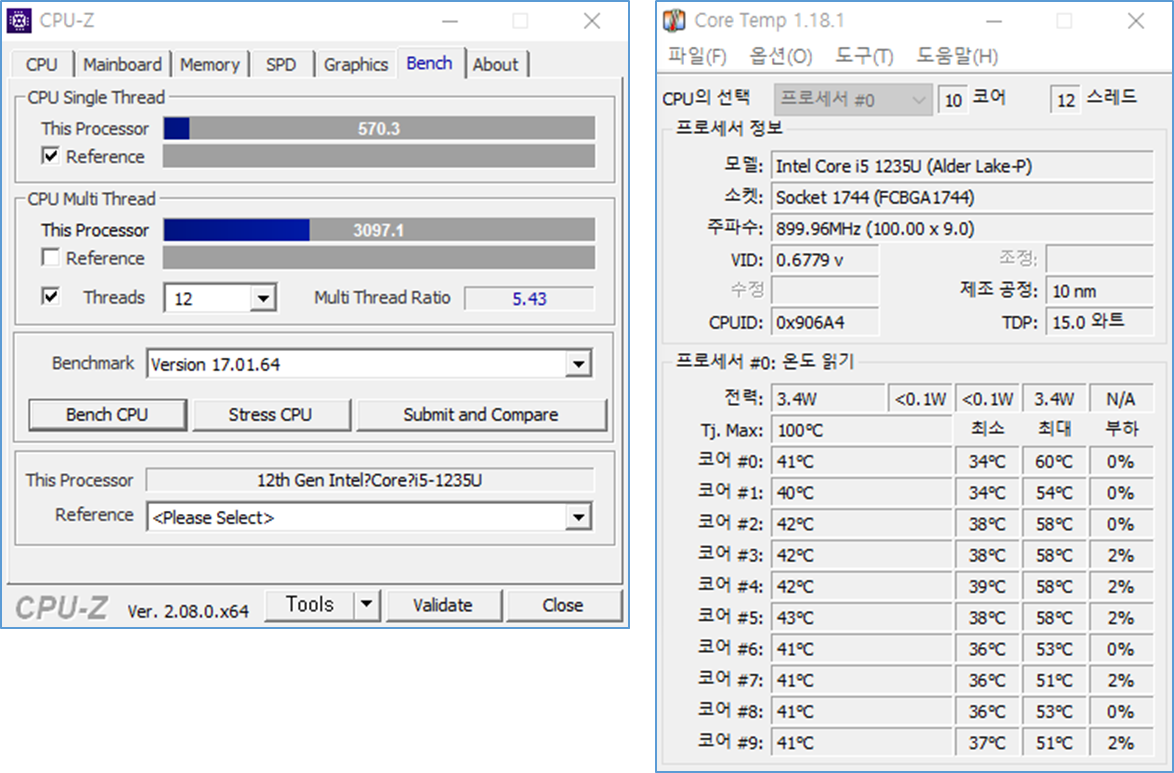Screen dimensions: 1174x773
Task: Click This Processor field 12th Gen Intel Core i5-1235U
Action: 370,479
